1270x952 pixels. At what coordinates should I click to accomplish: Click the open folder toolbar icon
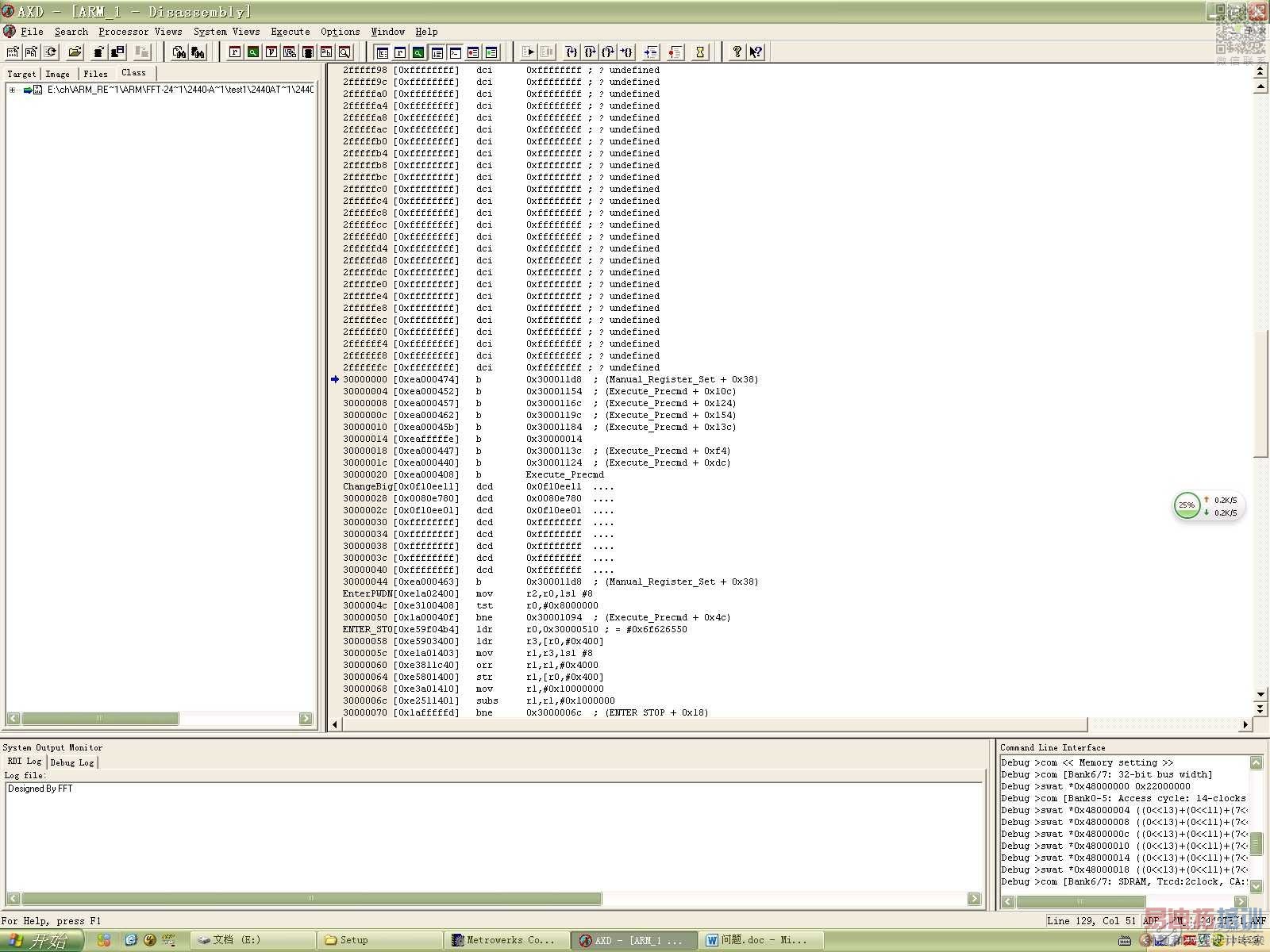click(x=75, y=52)
